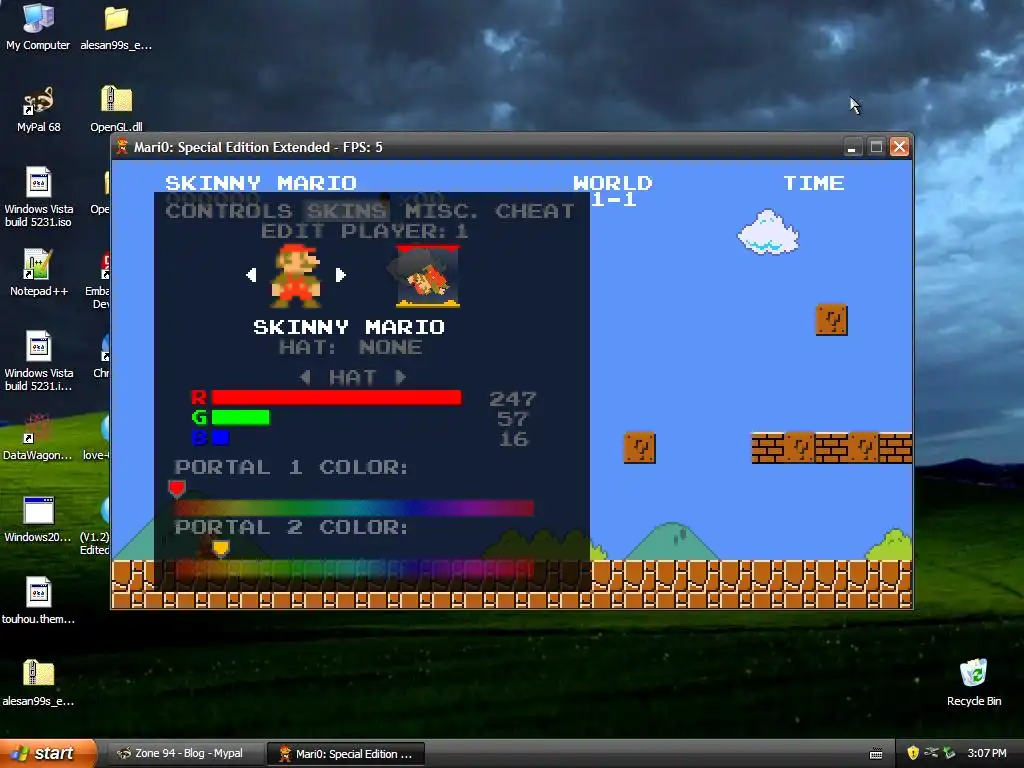Viewport: 1024px width, 768px height.
Task: Launch Notepad++ from the desktop
Action: (38, 272)
